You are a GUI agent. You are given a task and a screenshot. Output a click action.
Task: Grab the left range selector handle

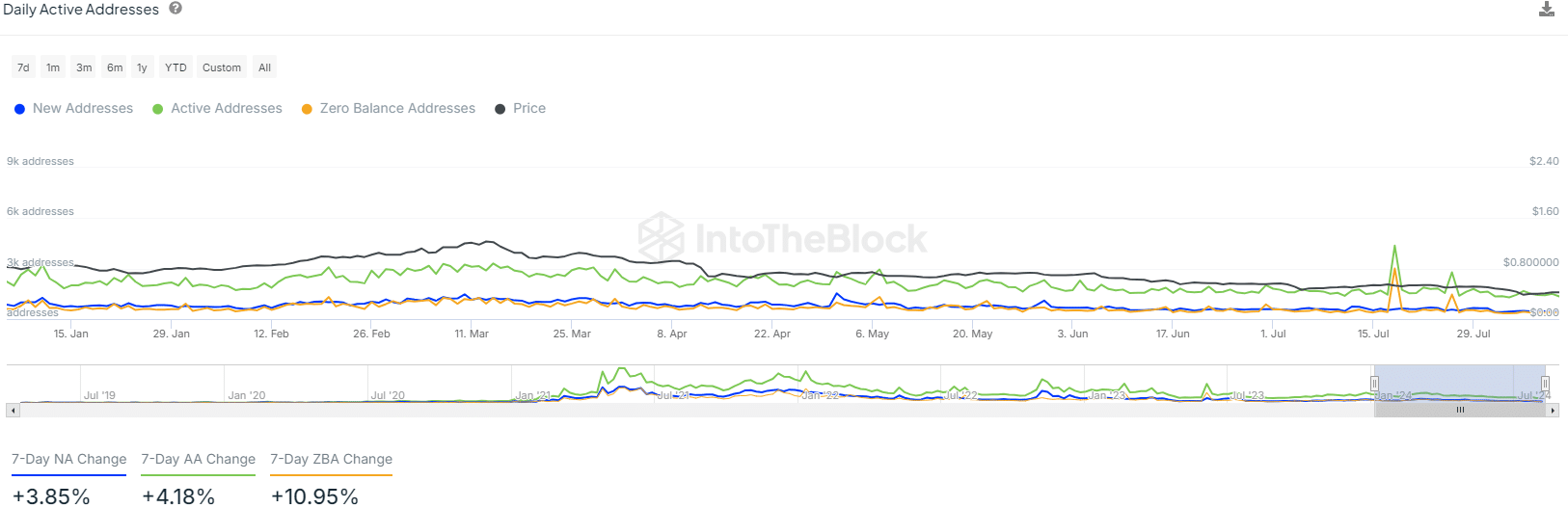tap(1374, 384)
